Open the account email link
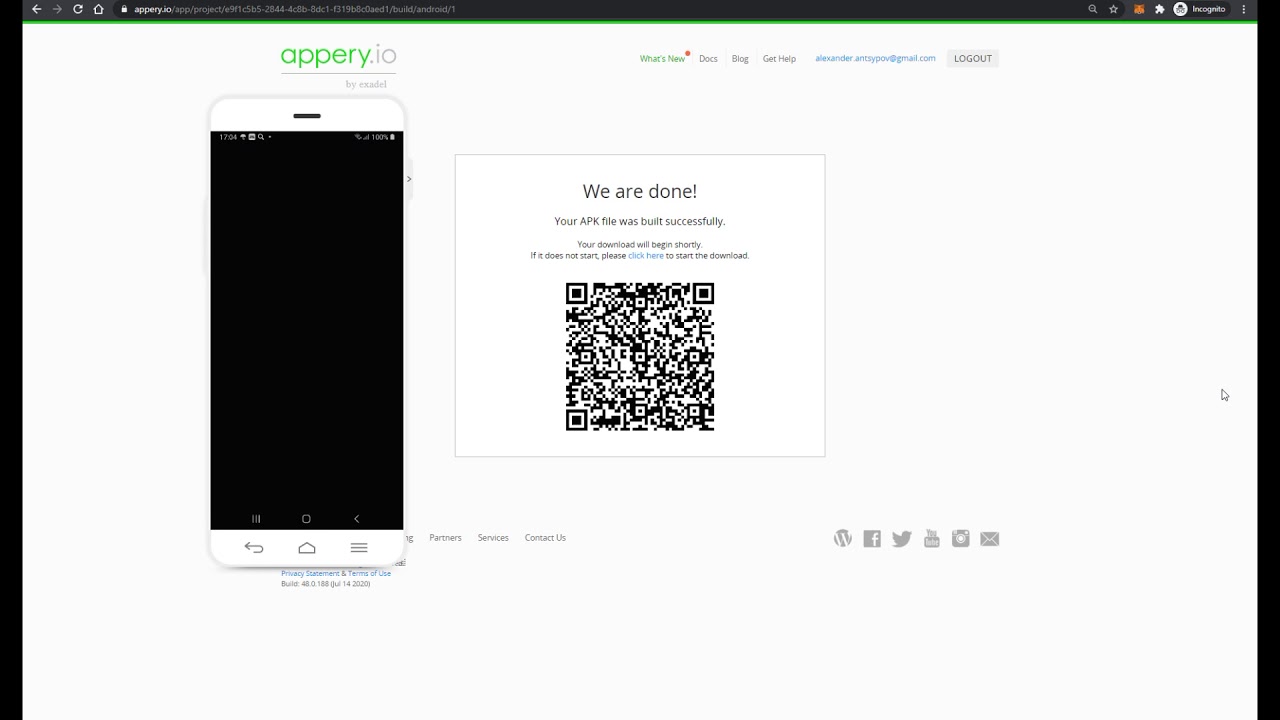1280x720 pixels. (875, 58)
